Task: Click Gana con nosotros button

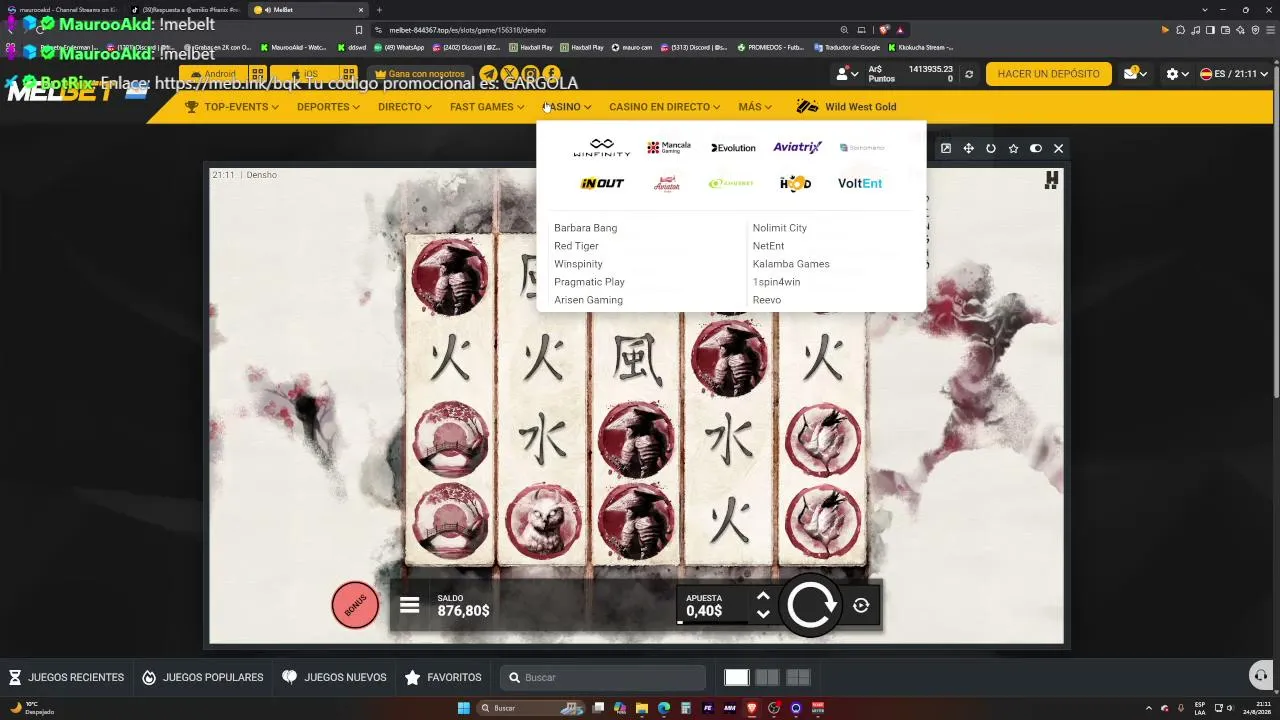Action: pyautogui.click(x=419, y=74)
